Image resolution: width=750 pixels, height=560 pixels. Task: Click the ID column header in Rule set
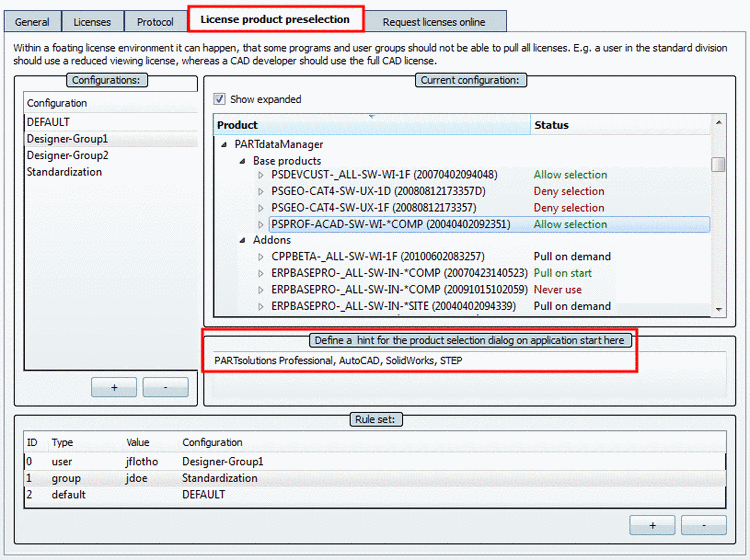32,442
